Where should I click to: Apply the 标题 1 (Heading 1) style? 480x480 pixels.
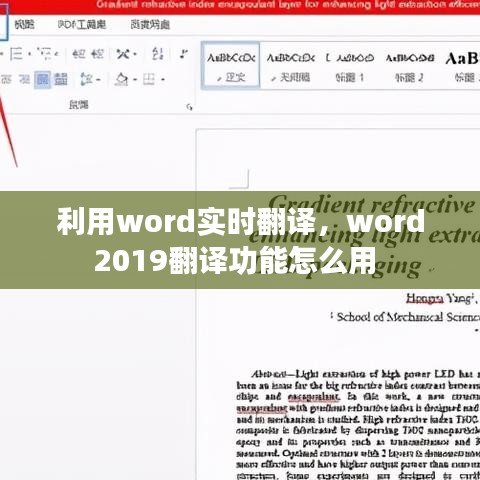pyautogui.click(x=350, y=67)
